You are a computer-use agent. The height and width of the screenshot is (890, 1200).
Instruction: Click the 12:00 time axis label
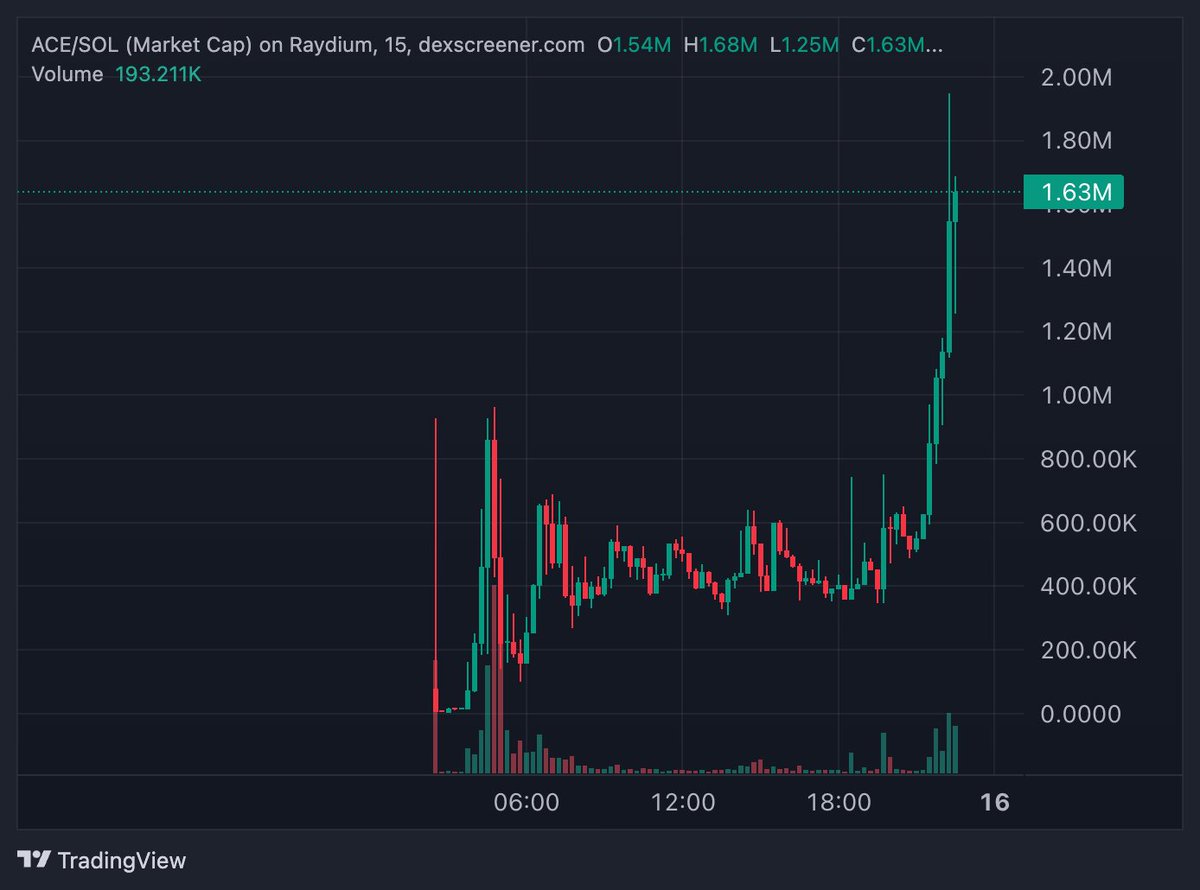pyautogui.click(x=685, y=802)
